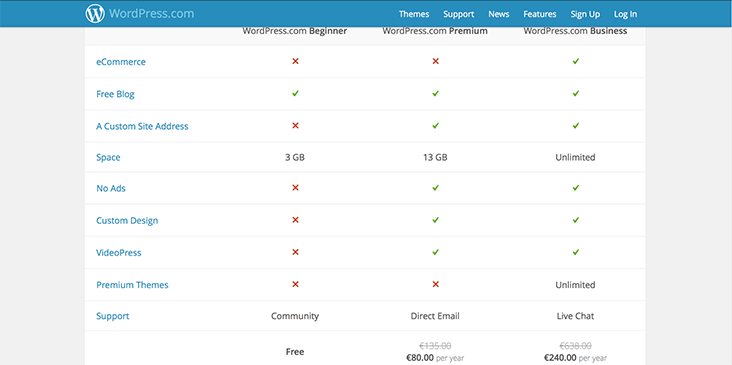732x365 pixels.
Task: Click the VideoPress check under Business
Action: point(576,252)
